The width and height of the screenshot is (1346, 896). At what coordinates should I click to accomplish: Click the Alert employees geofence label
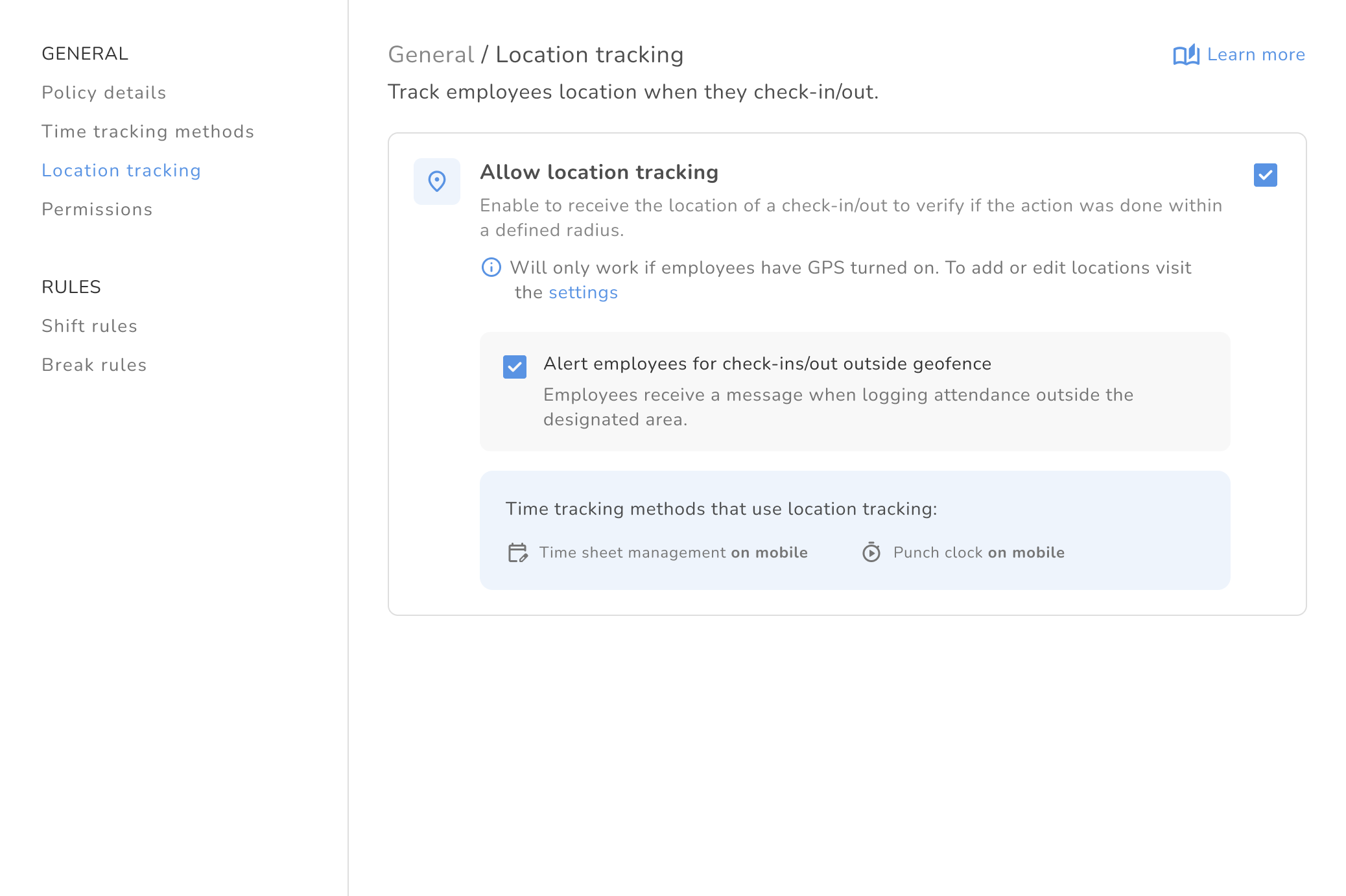[767, 364]
